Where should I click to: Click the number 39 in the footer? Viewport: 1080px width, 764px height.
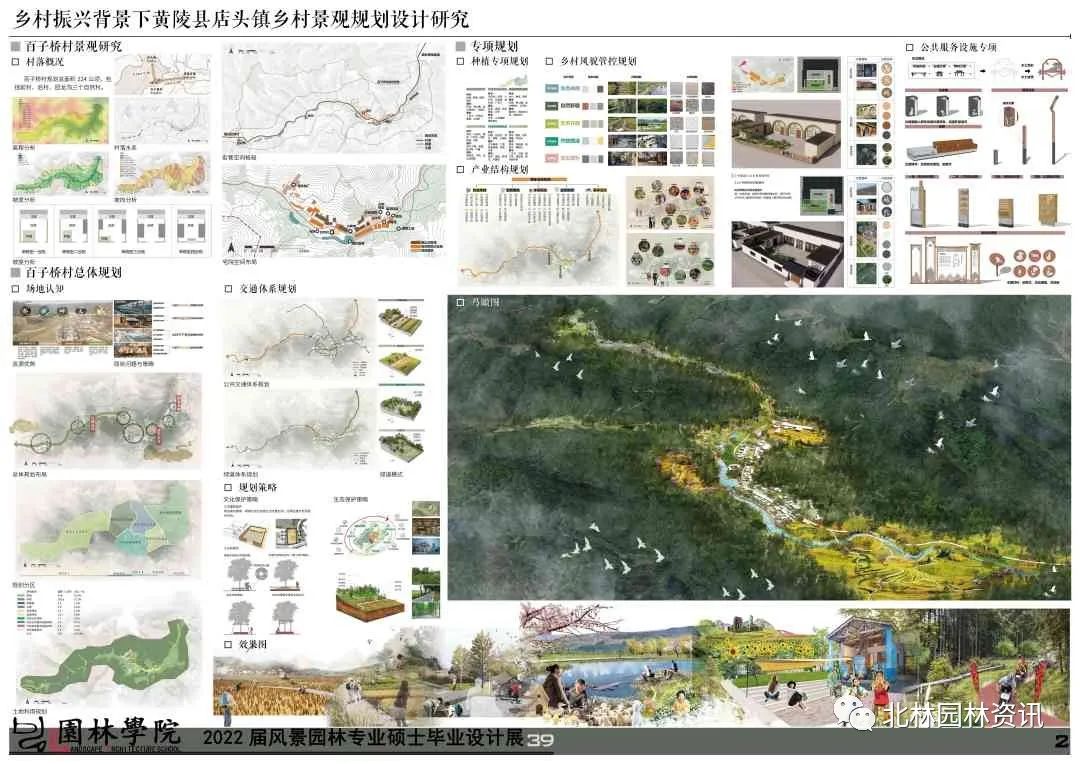click(x=541, y=741)
